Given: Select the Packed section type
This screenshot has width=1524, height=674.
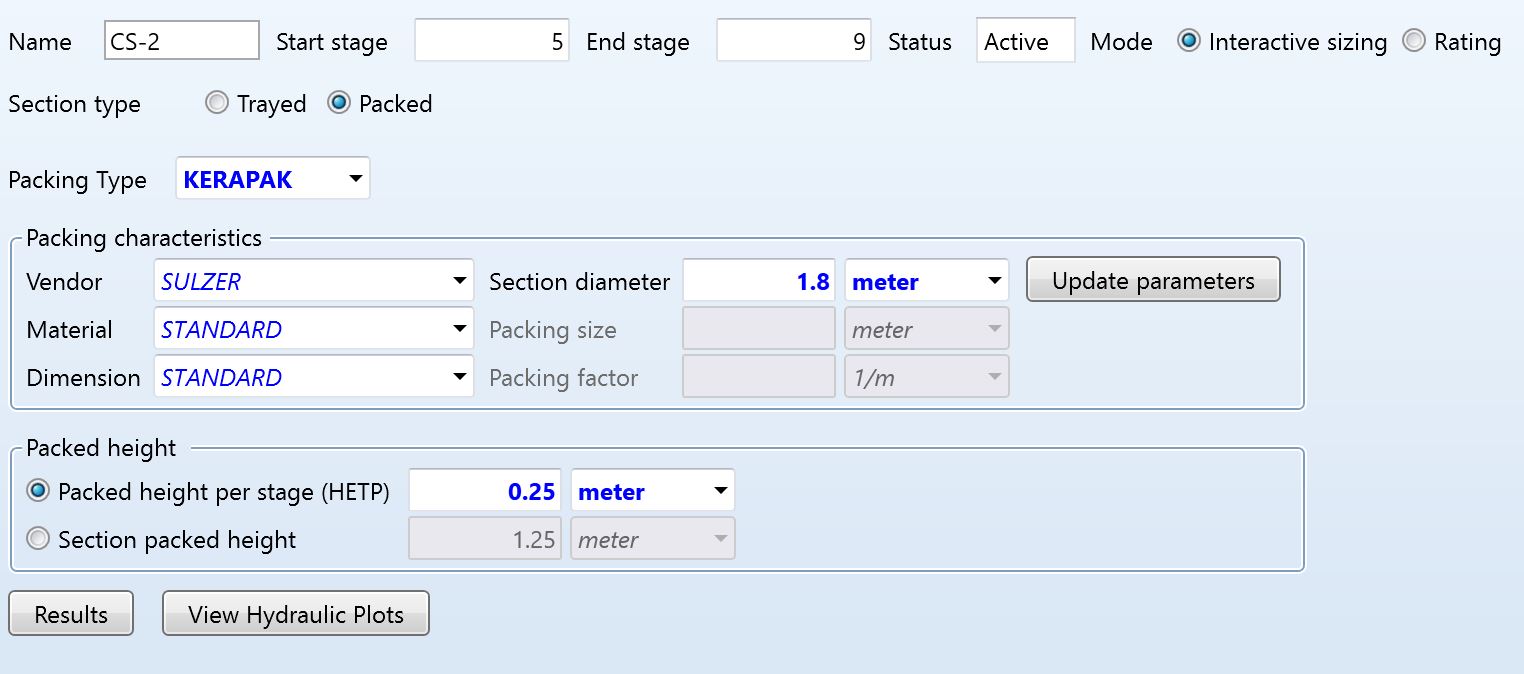Looking at the screenshot, I should [339, 103].
